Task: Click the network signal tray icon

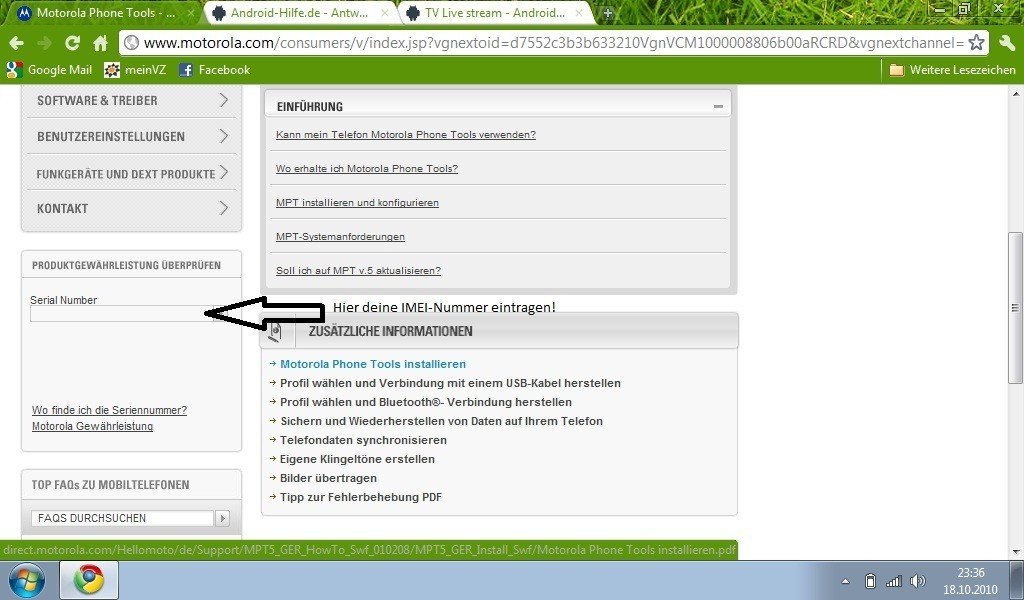Action: (x=893, y=581)
